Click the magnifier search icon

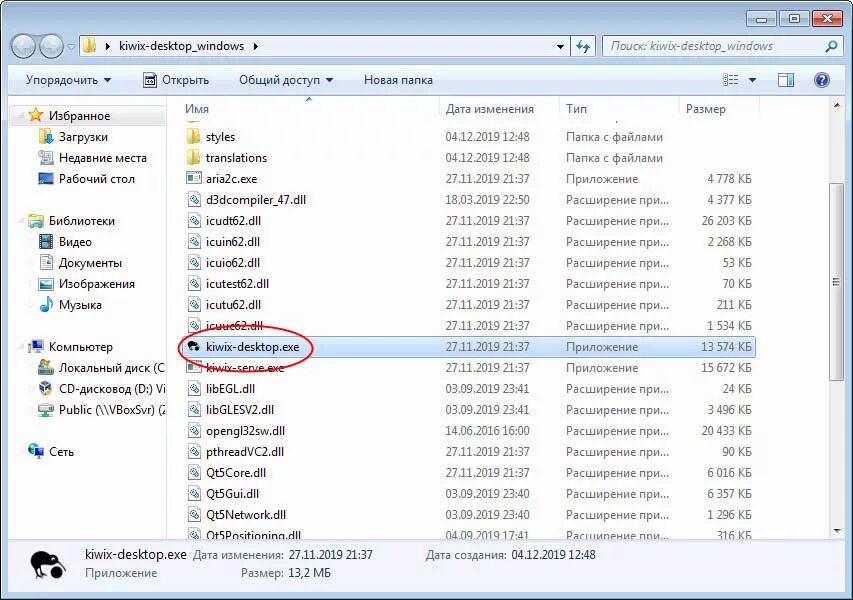point(831,46)
